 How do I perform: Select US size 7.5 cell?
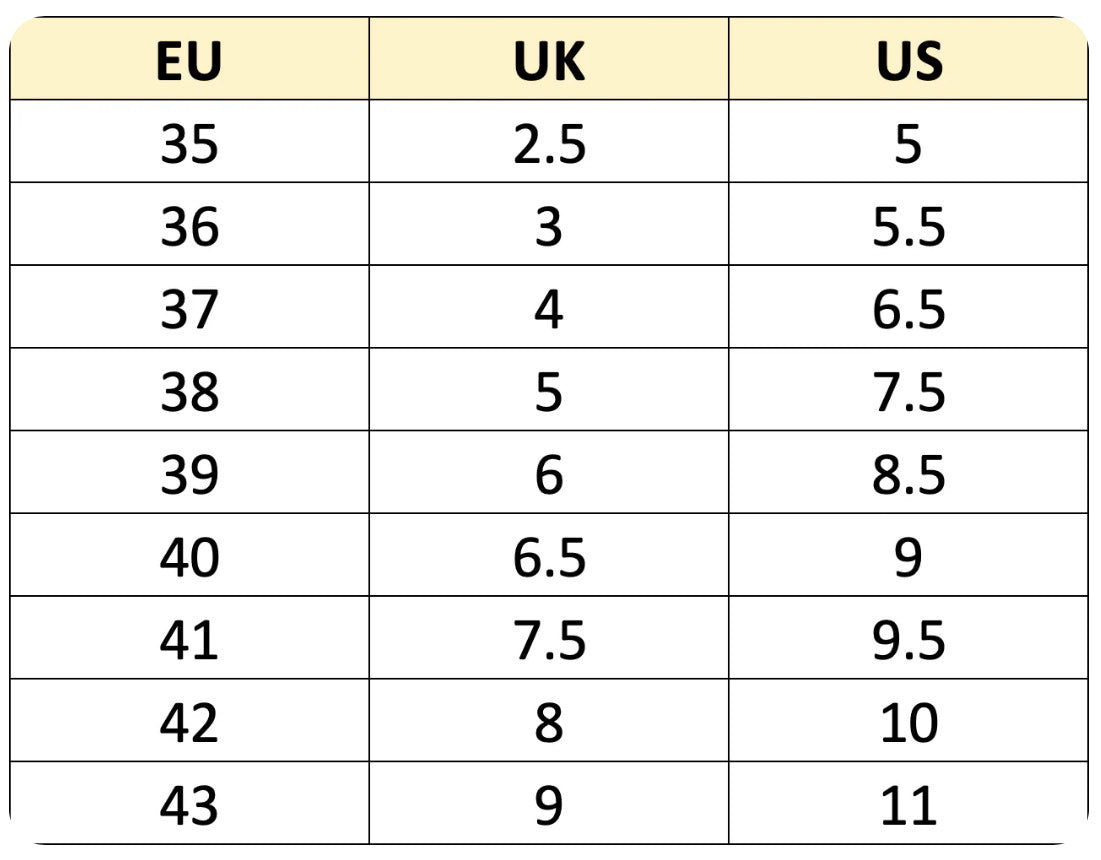point(909,392)
